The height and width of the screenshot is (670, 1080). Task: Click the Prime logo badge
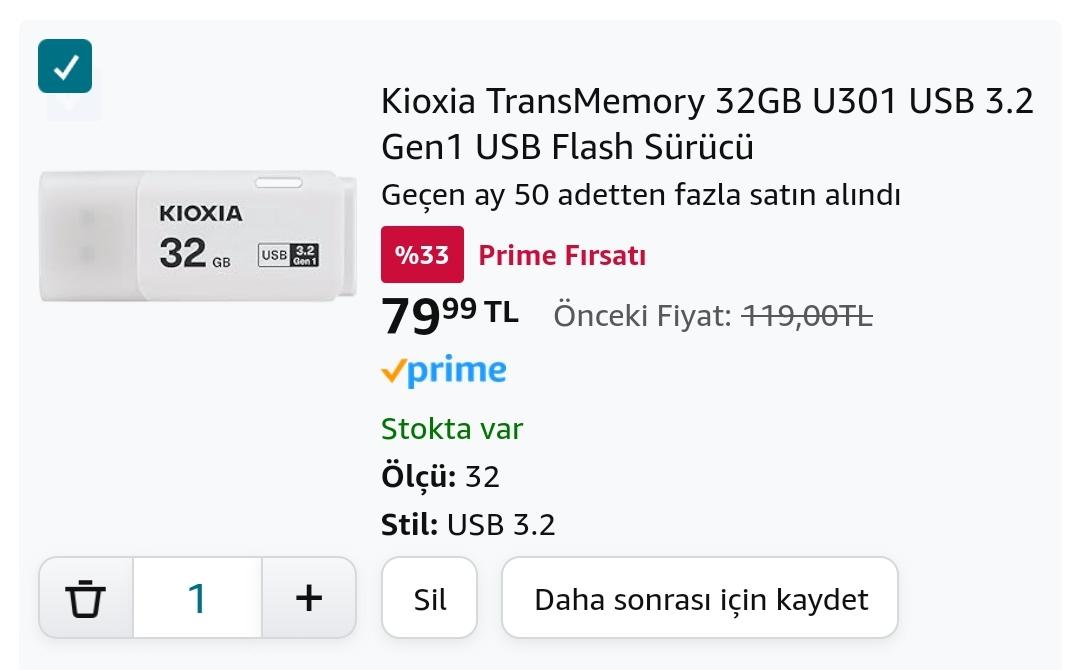click(444, 371)
